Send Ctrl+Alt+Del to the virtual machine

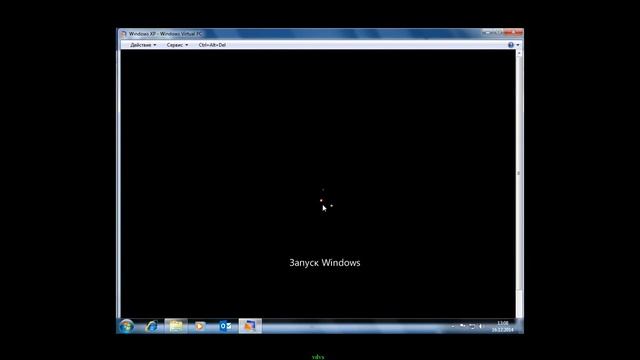[x=212, y=45]
